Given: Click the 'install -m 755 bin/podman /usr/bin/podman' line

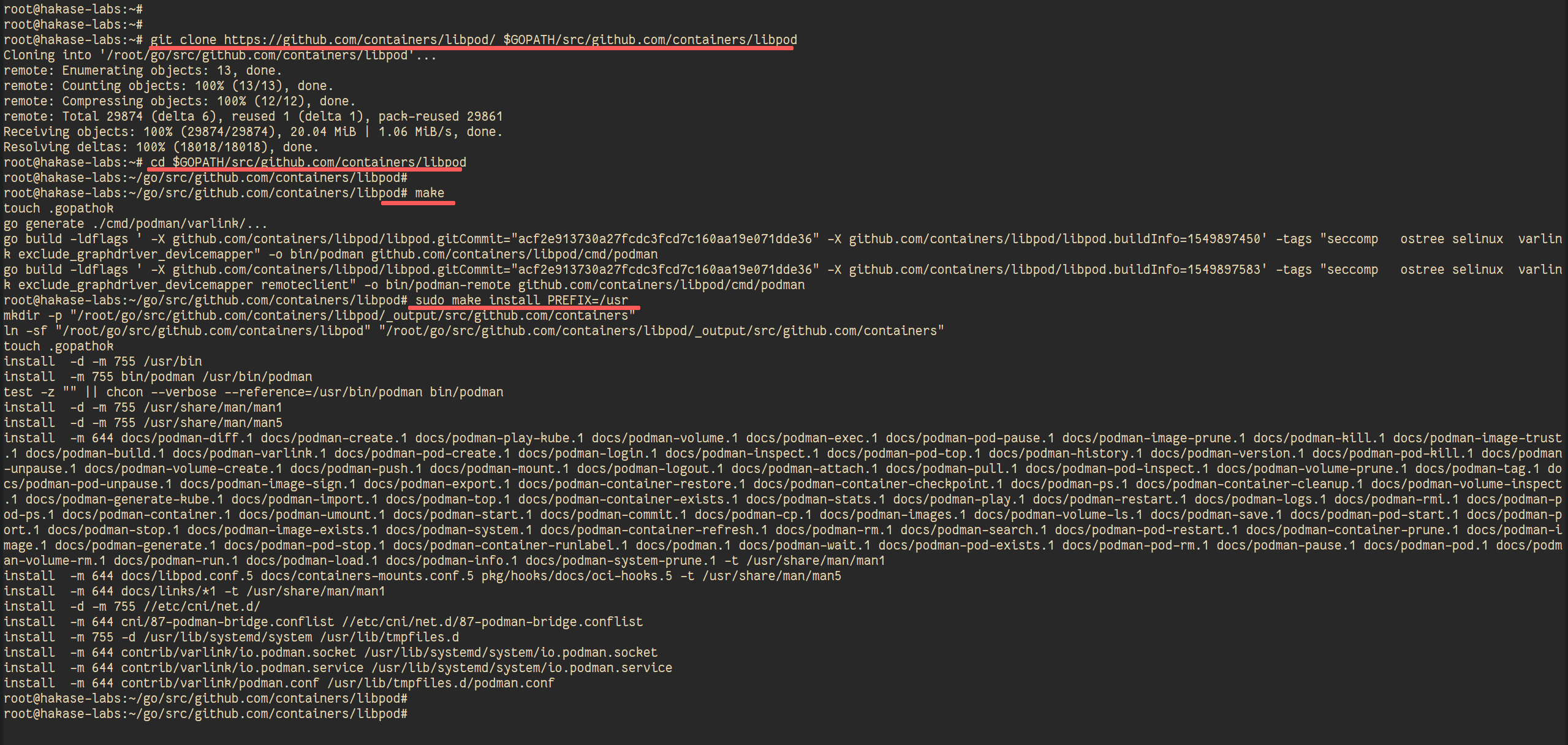Looking at the screenshot, I should click(157, 377).
